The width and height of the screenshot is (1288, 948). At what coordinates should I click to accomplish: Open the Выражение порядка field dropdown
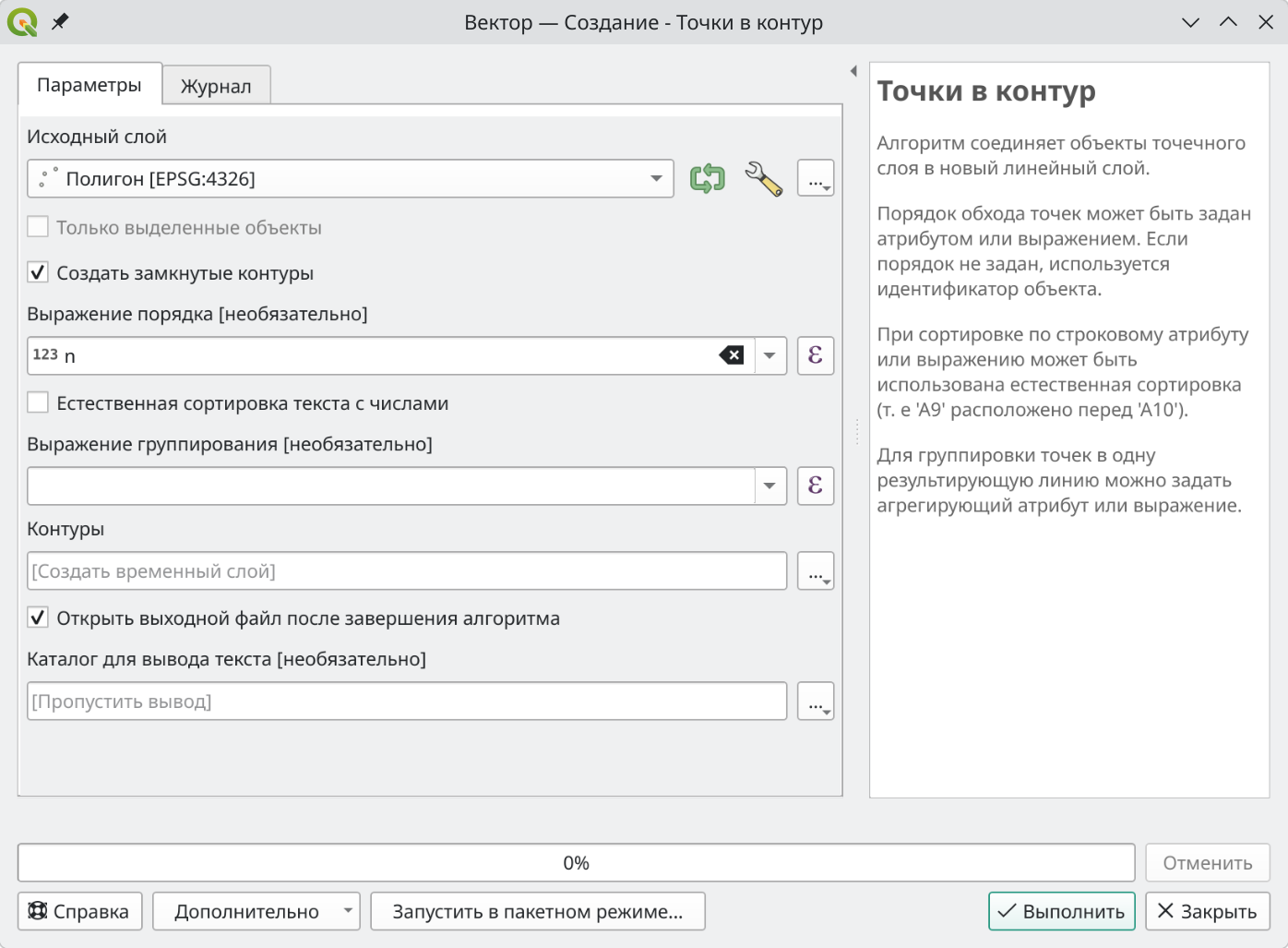click(769, 355)
